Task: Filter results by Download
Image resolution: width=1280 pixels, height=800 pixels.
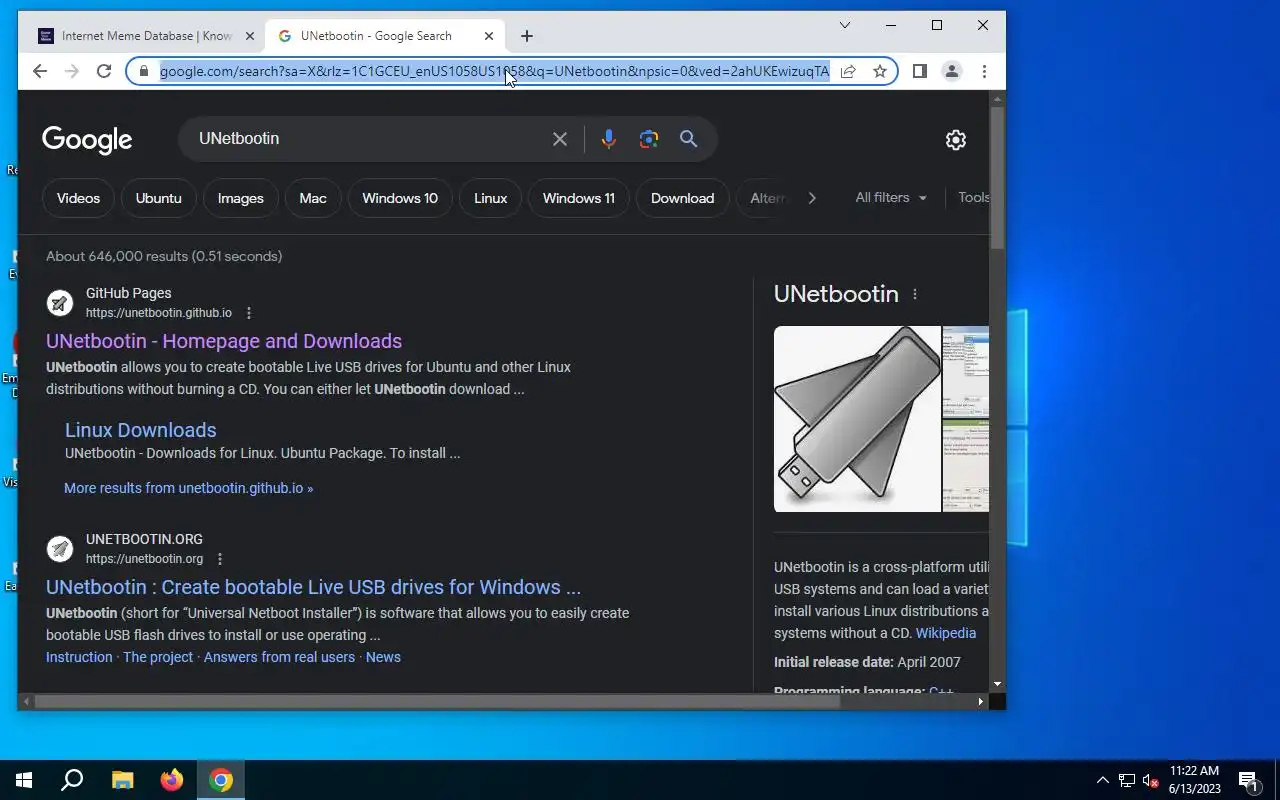Action: [682, 198]
